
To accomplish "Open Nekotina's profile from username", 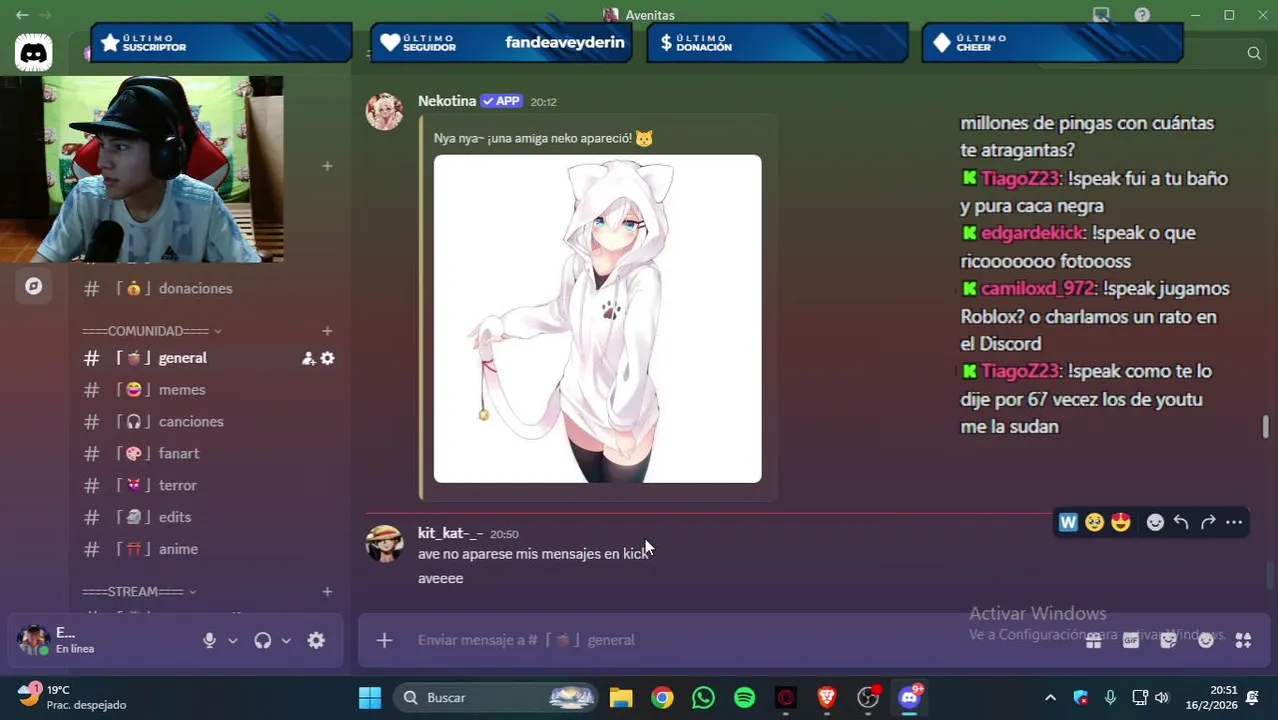I will click(x=447, y=101).
